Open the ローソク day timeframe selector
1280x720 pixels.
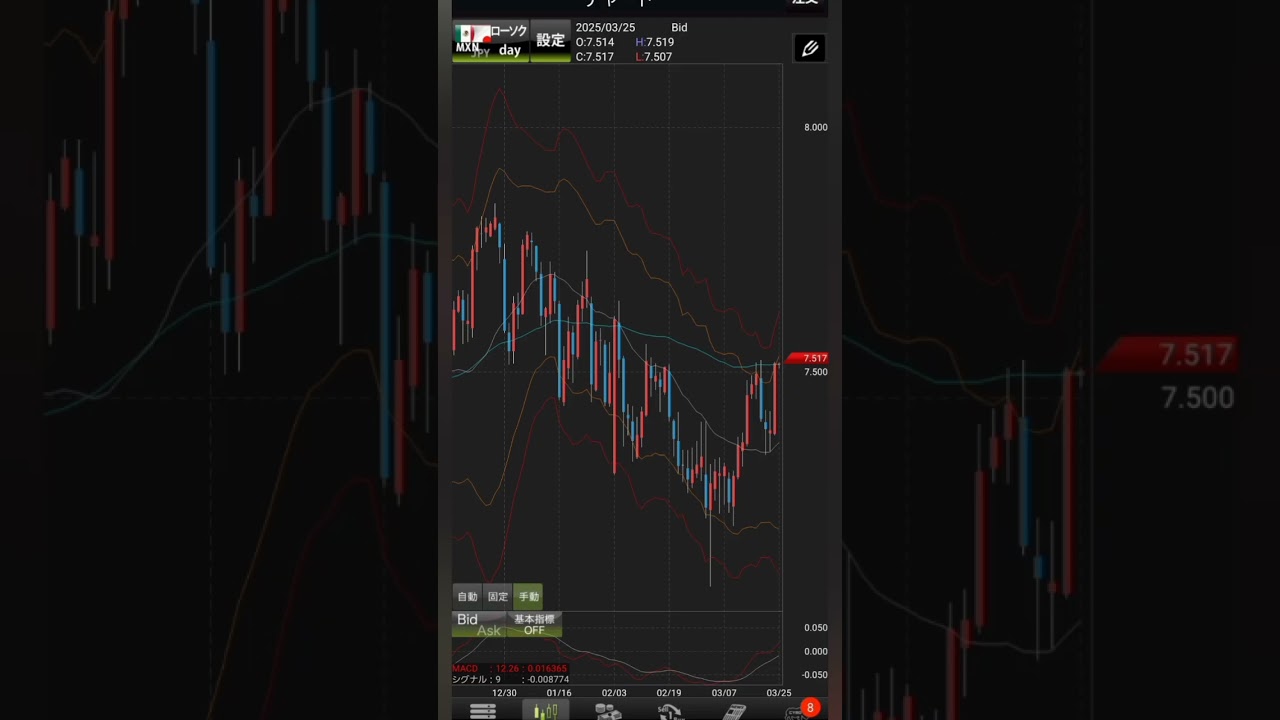pos(510,41)
